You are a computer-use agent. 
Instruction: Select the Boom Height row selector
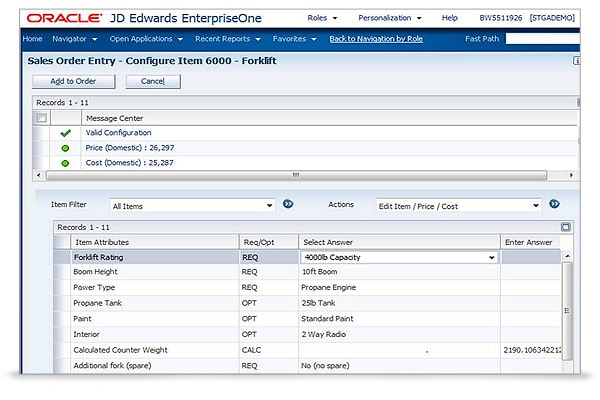click(x=62, y=270)
